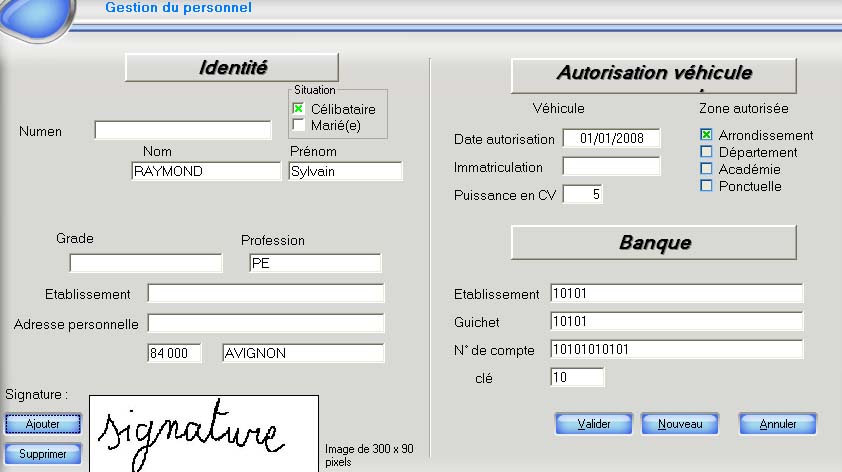This screenshot has height=472, width=842.
Task: Toggle the Célibataire checkbox
Action: pyautogui.click(x=298, y=108)
